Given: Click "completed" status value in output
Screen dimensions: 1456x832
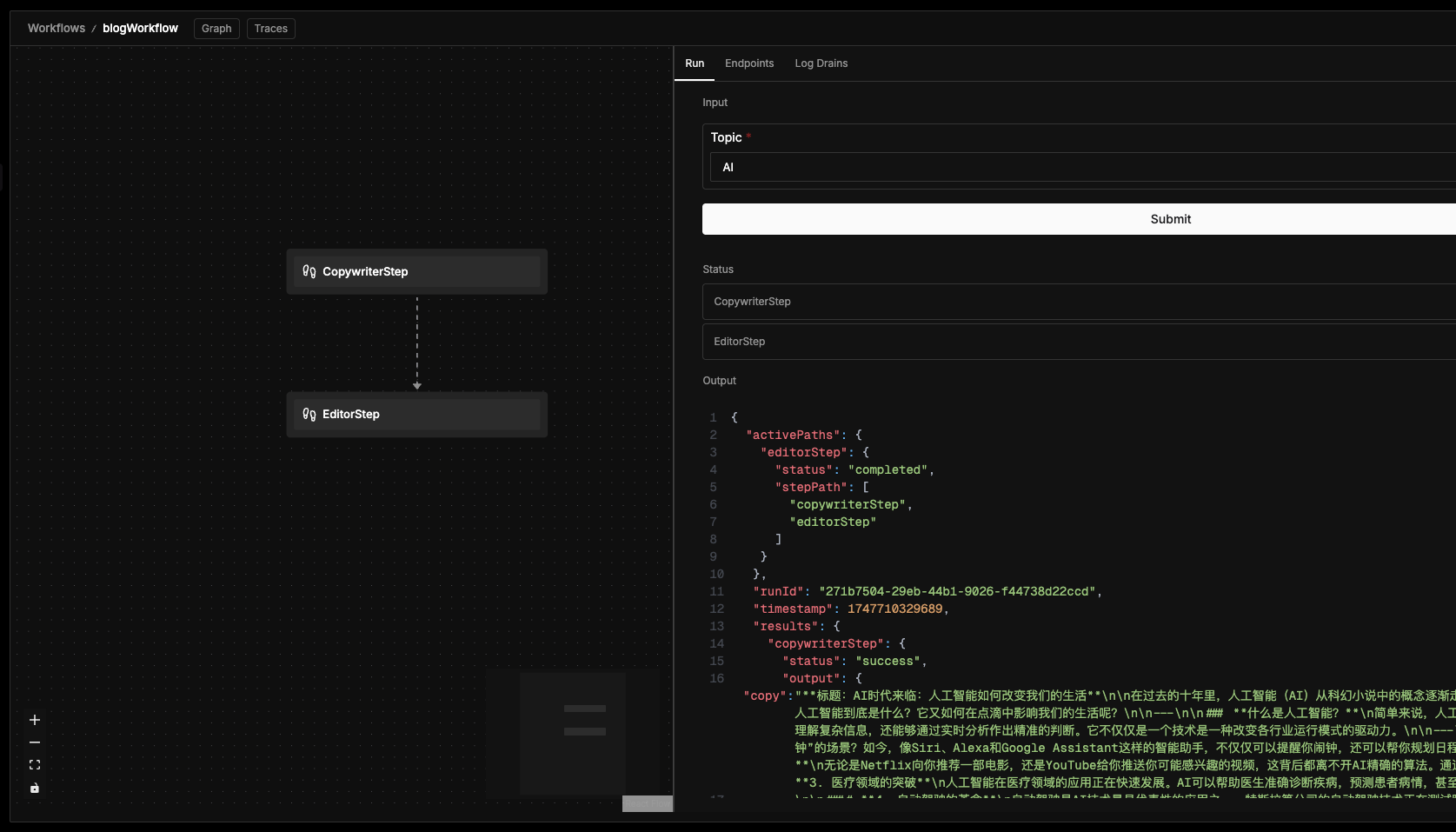Looking at the screenshot, I should coord(888,469).
